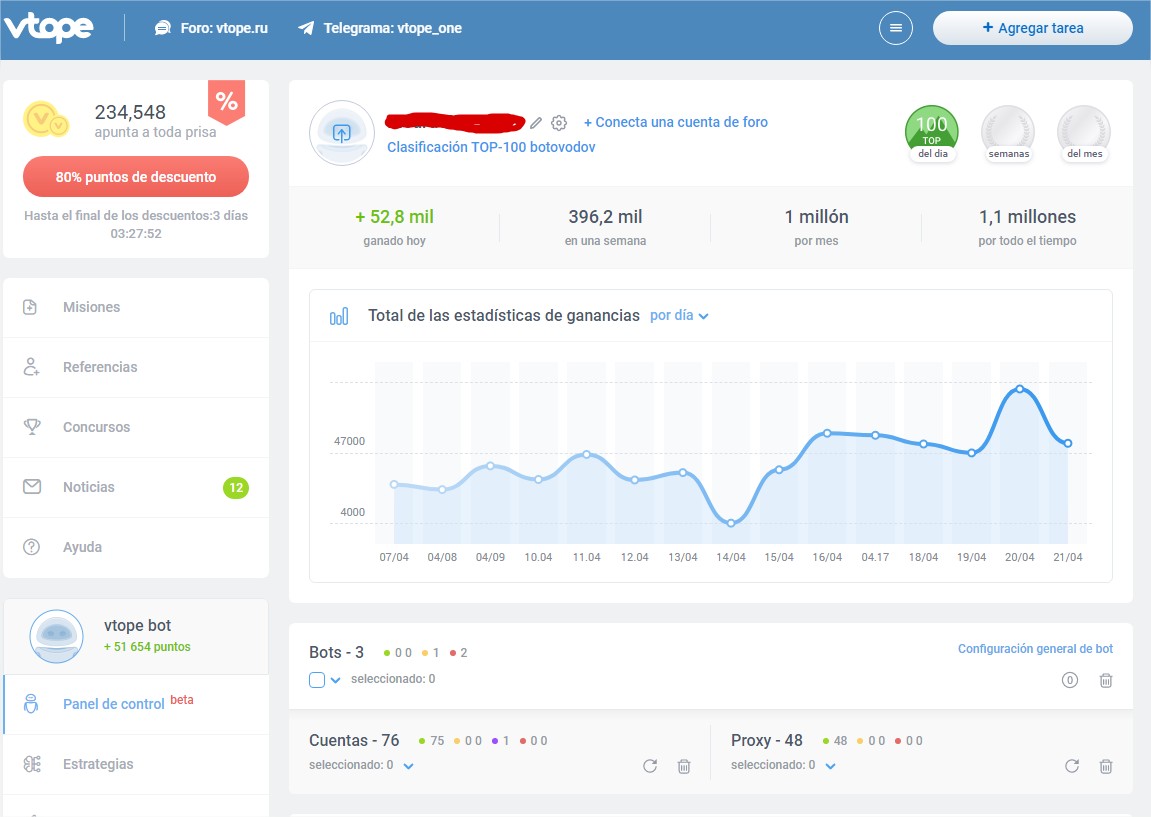
Task: Click the 16/04 chart data point
Action: 827,433
